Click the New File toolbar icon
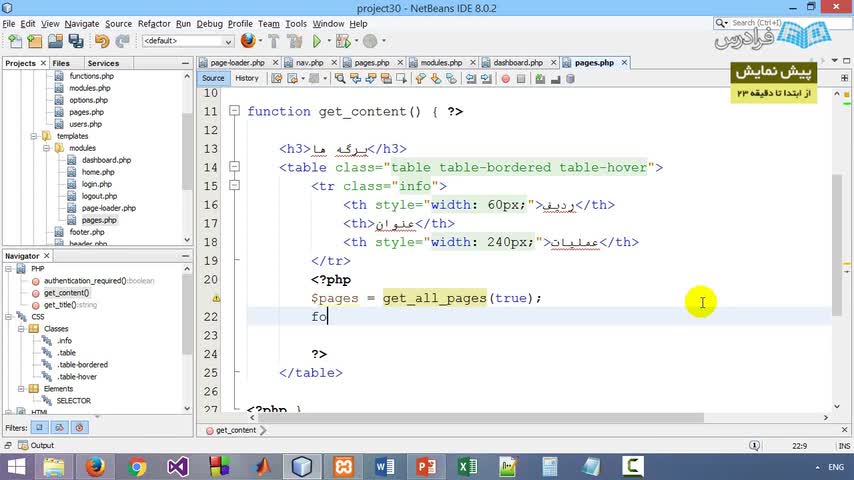Image resolution: width=854 pixels, height=480 pixels. pos(15,41)
